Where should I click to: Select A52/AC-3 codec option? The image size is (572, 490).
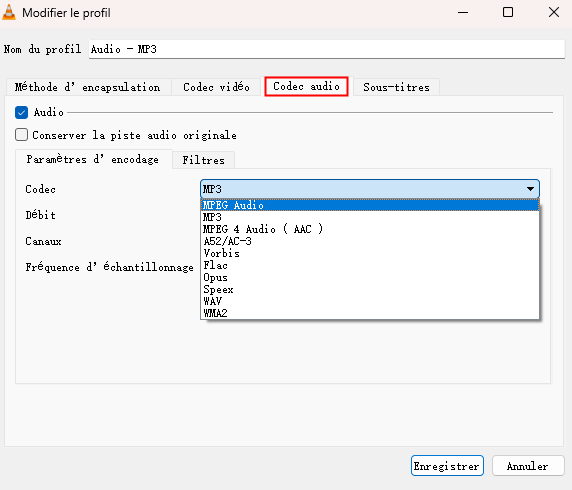point(370,241)
